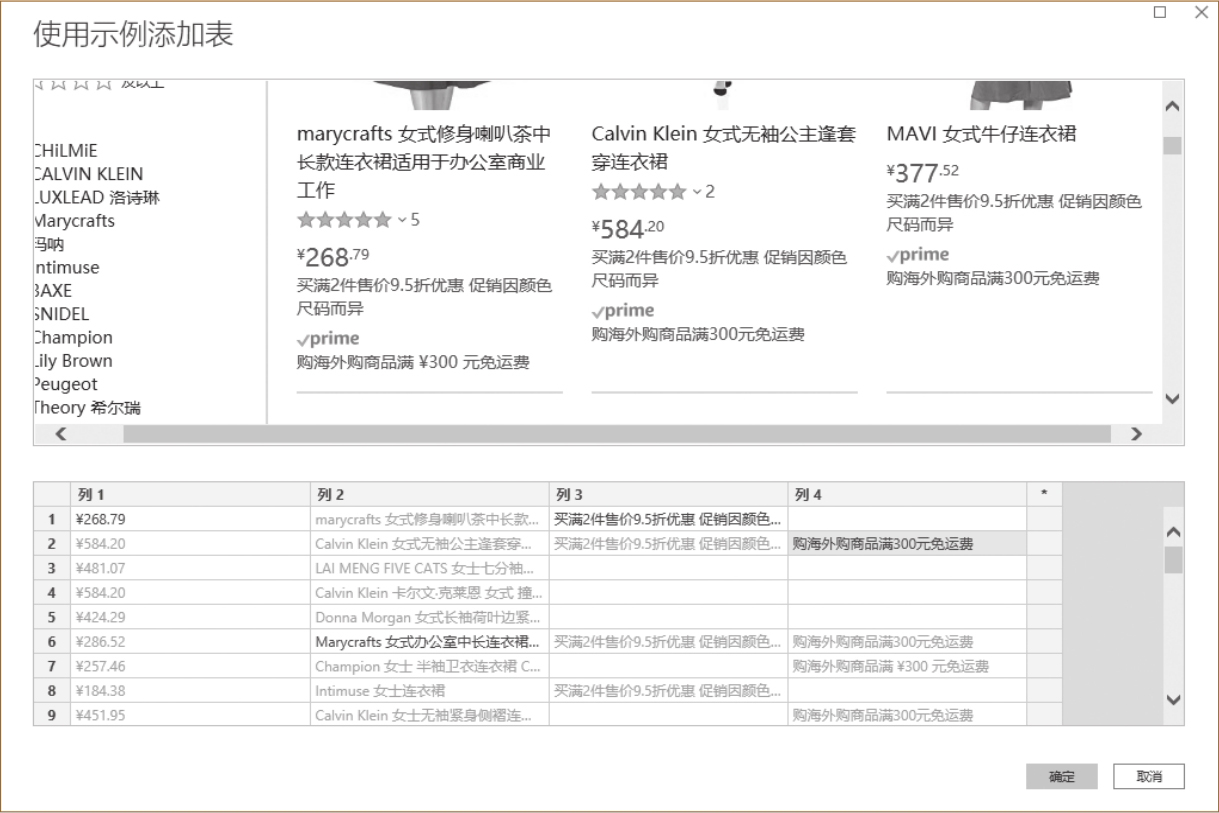Add a new column with the * header
1219x813 pixels.
tap(1044, 494)
